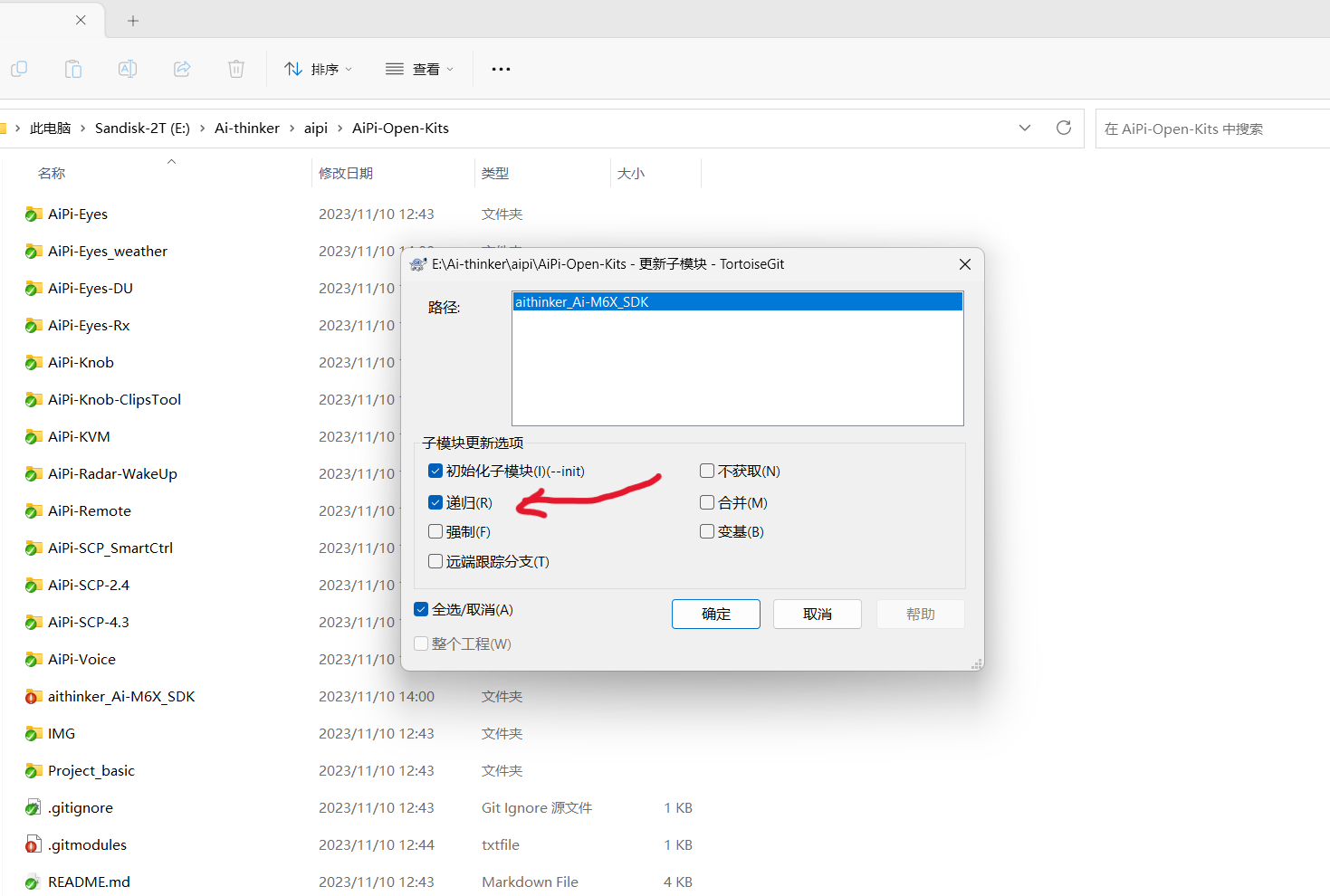Screen dimensions: 1330x896
Task: Expand chevron after aipi breadcrumb
Action: tap(340, 129)
